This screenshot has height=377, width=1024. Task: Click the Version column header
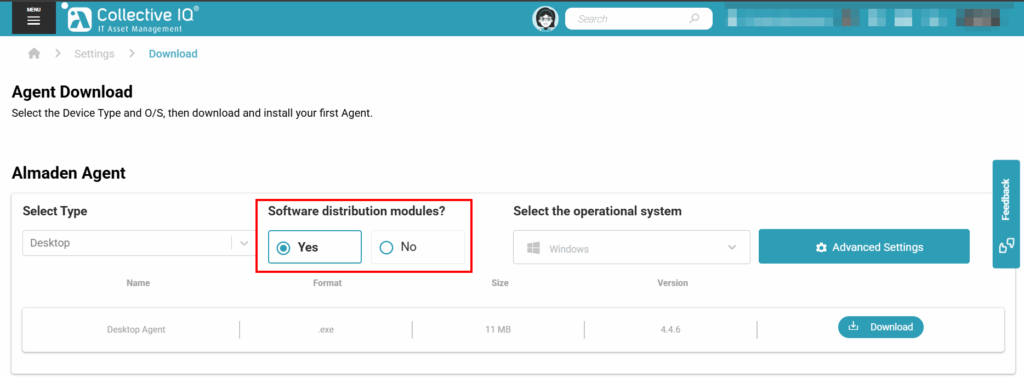pyautogui.click(x=673, y=283)
